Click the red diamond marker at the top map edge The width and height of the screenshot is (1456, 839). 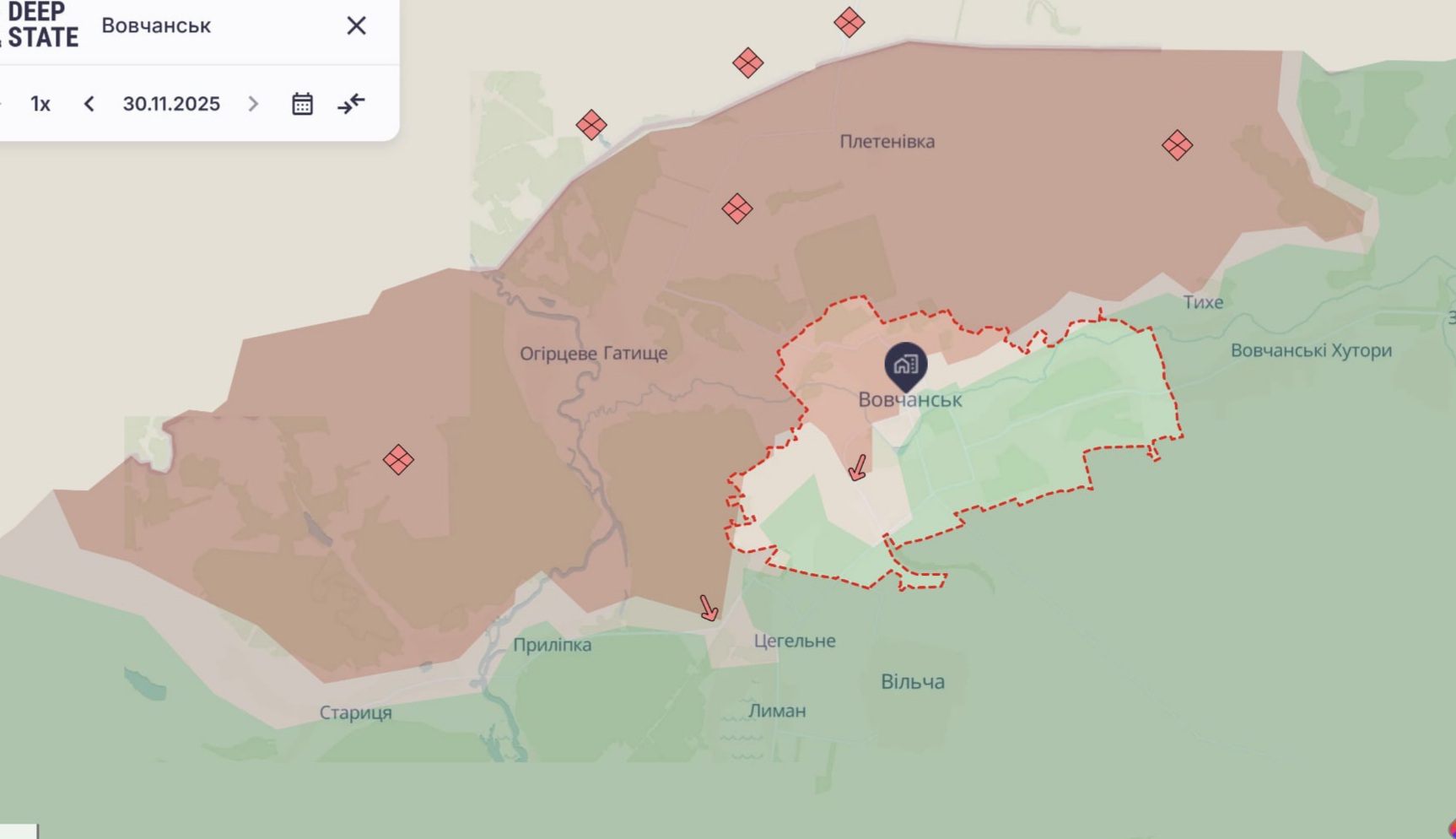coord(849,23)
